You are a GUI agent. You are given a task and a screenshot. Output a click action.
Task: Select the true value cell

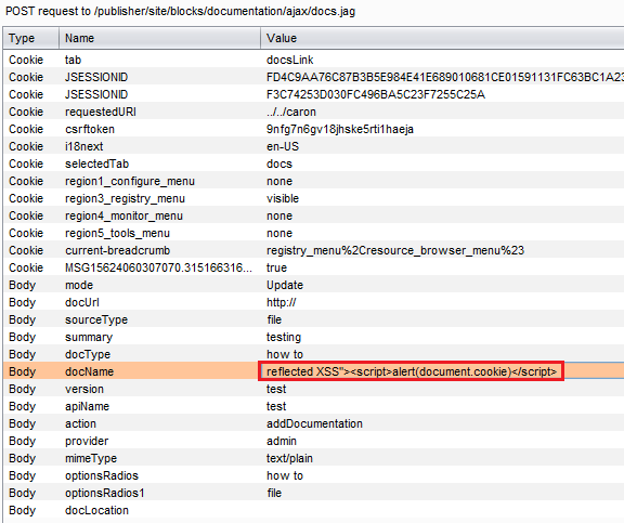point(277,268)
